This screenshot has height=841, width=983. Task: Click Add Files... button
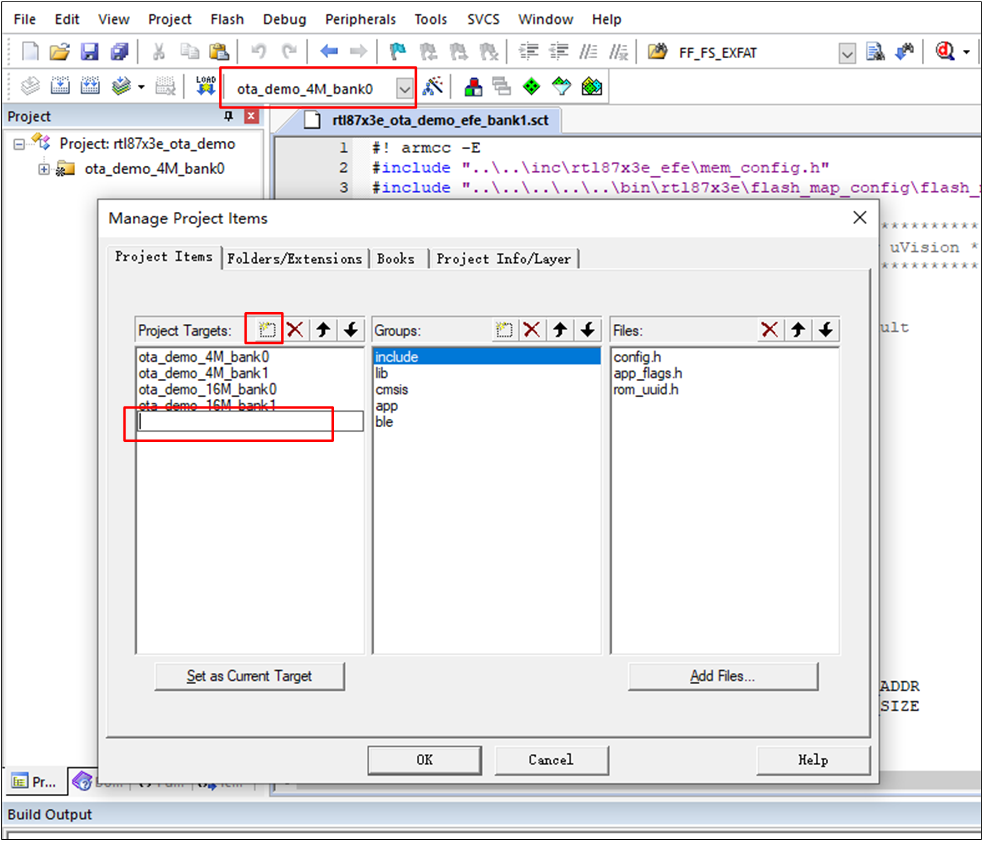click(x=723, y=676)
